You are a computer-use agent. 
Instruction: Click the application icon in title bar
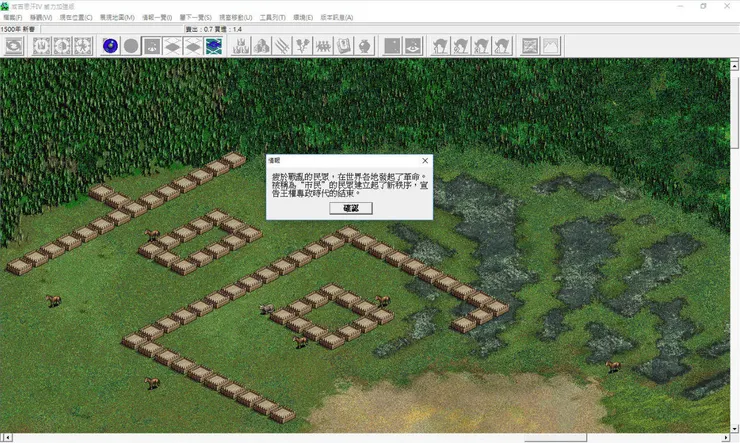[x=5, y=6]
